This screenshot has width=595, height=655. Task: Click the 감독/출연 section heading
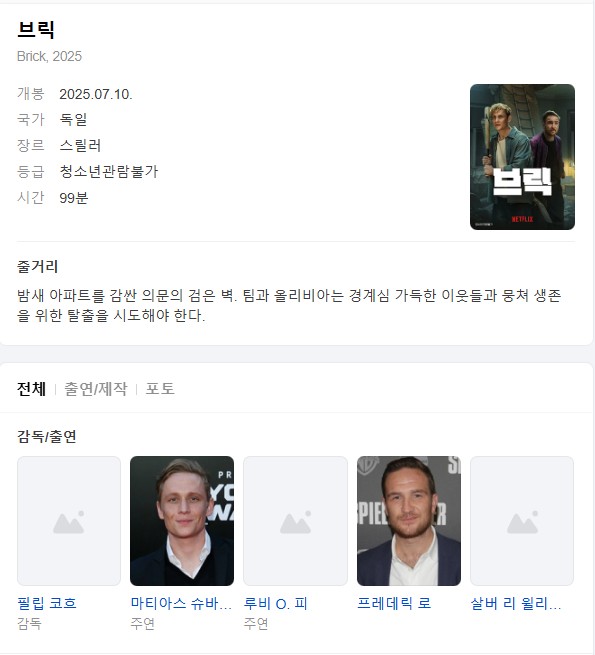pyautogui.click(x=47, y=436)
